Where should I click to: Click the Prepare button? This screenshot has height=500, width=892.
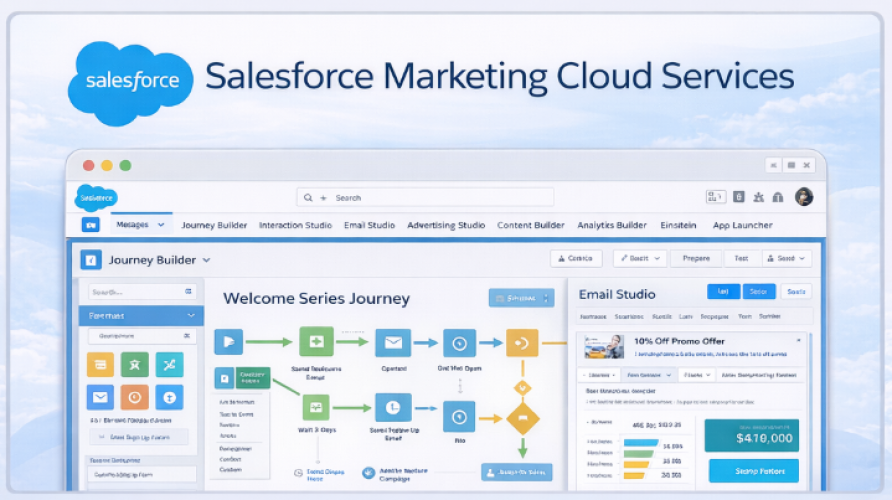tap(696, 258)
